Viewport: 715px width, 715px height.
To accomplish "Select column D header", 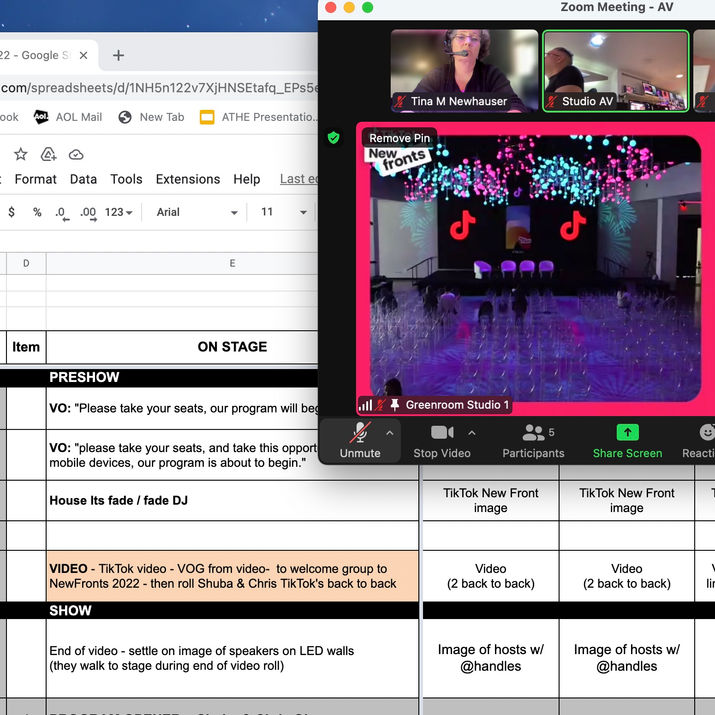I will pos(26,263).
